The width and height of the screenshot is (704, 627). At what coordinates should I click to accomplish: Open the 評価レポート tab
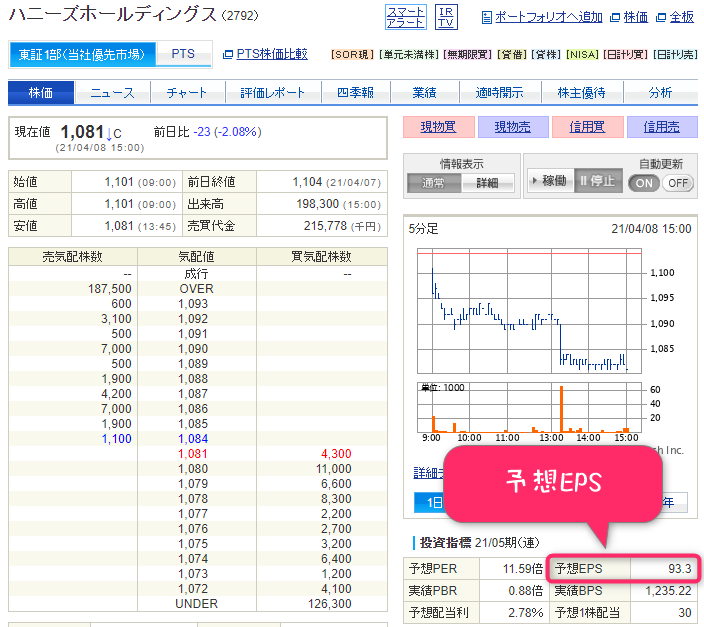[273, 93]
